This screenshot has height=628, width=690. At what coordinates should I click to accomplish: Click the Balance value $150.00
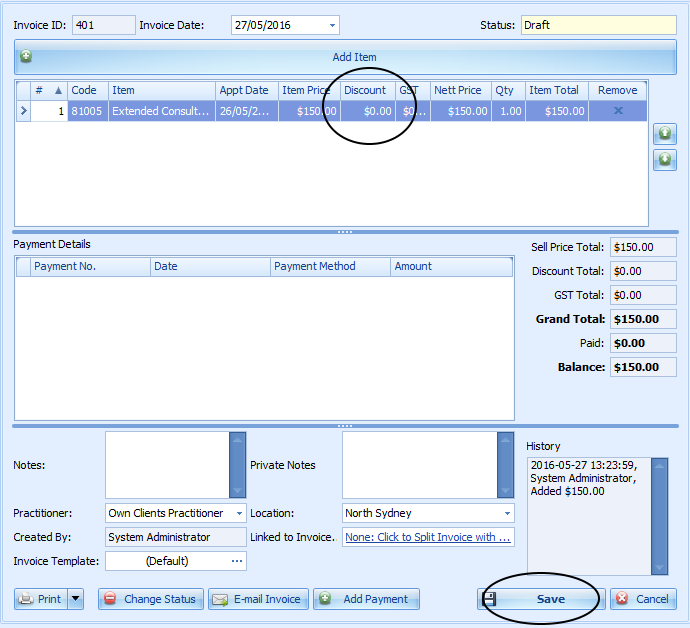tap(643, 367)
